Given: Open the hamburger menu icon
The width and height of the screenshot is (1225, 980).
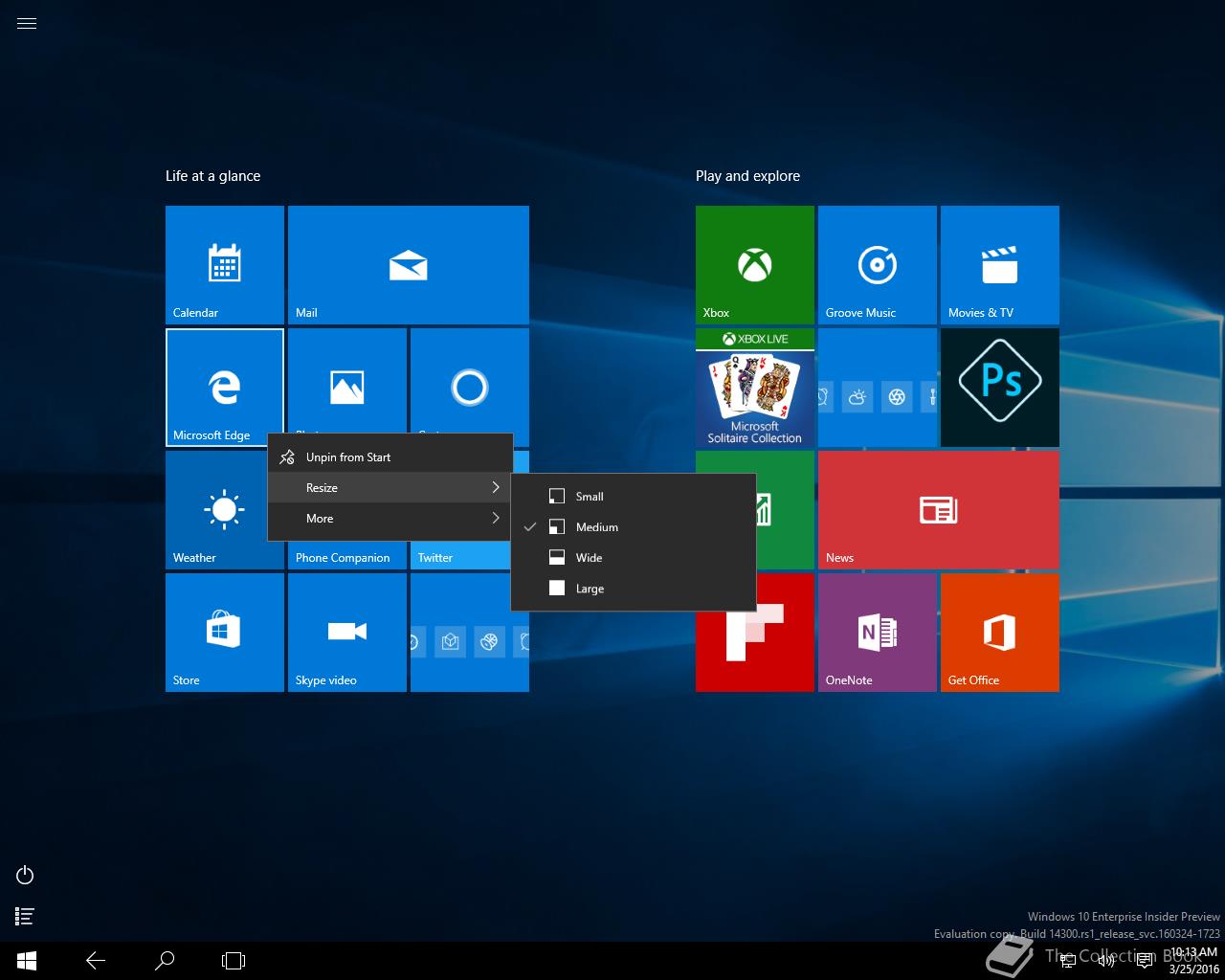Looking at the screenshot, I should [27, 24].
